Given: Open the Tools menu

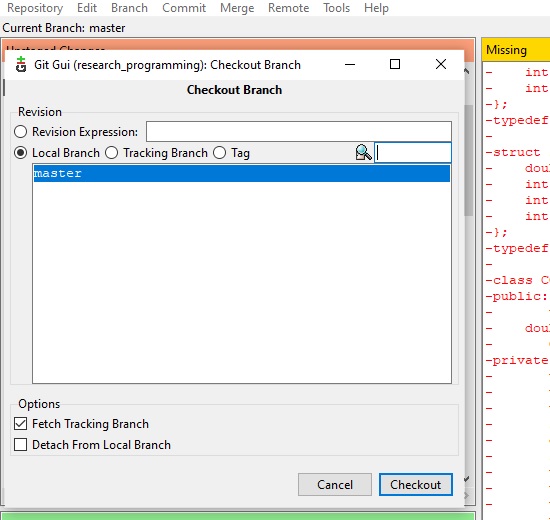Looking at the screenshot, I should 336,8.
